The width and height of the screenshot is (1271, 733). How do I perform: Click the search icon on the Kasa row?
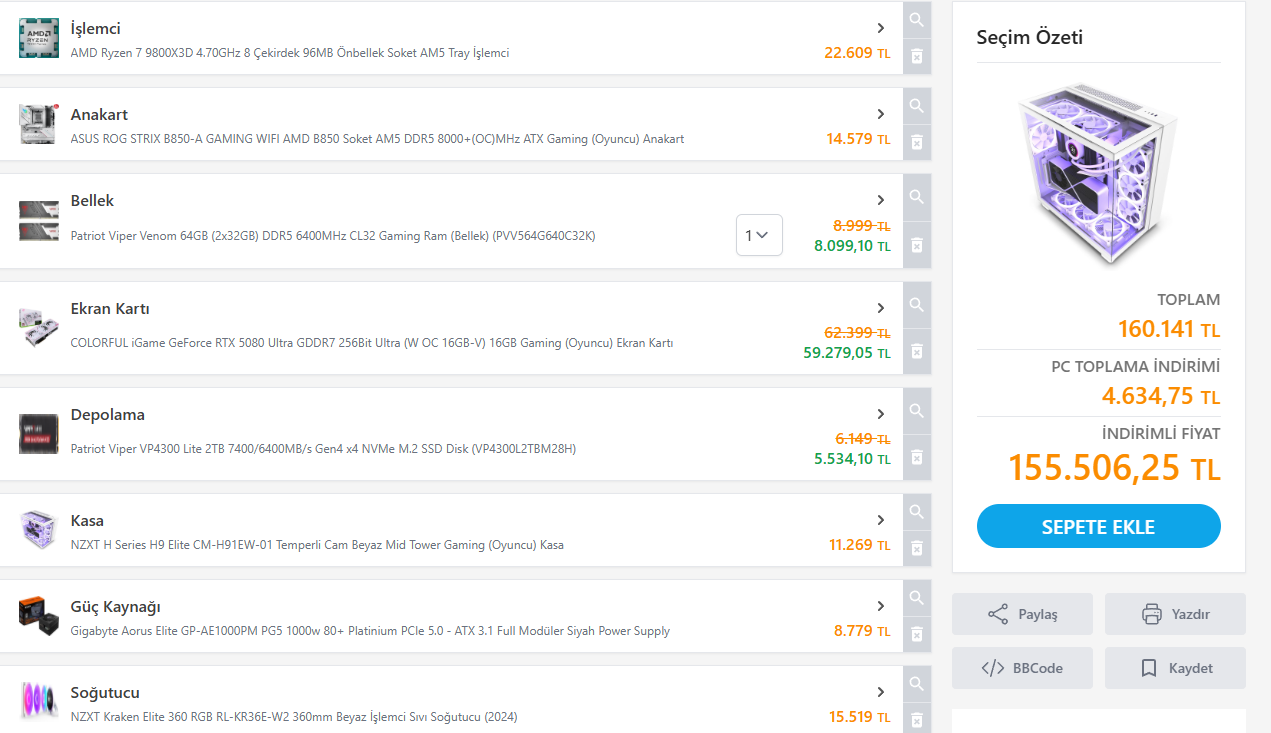[917, 512]
